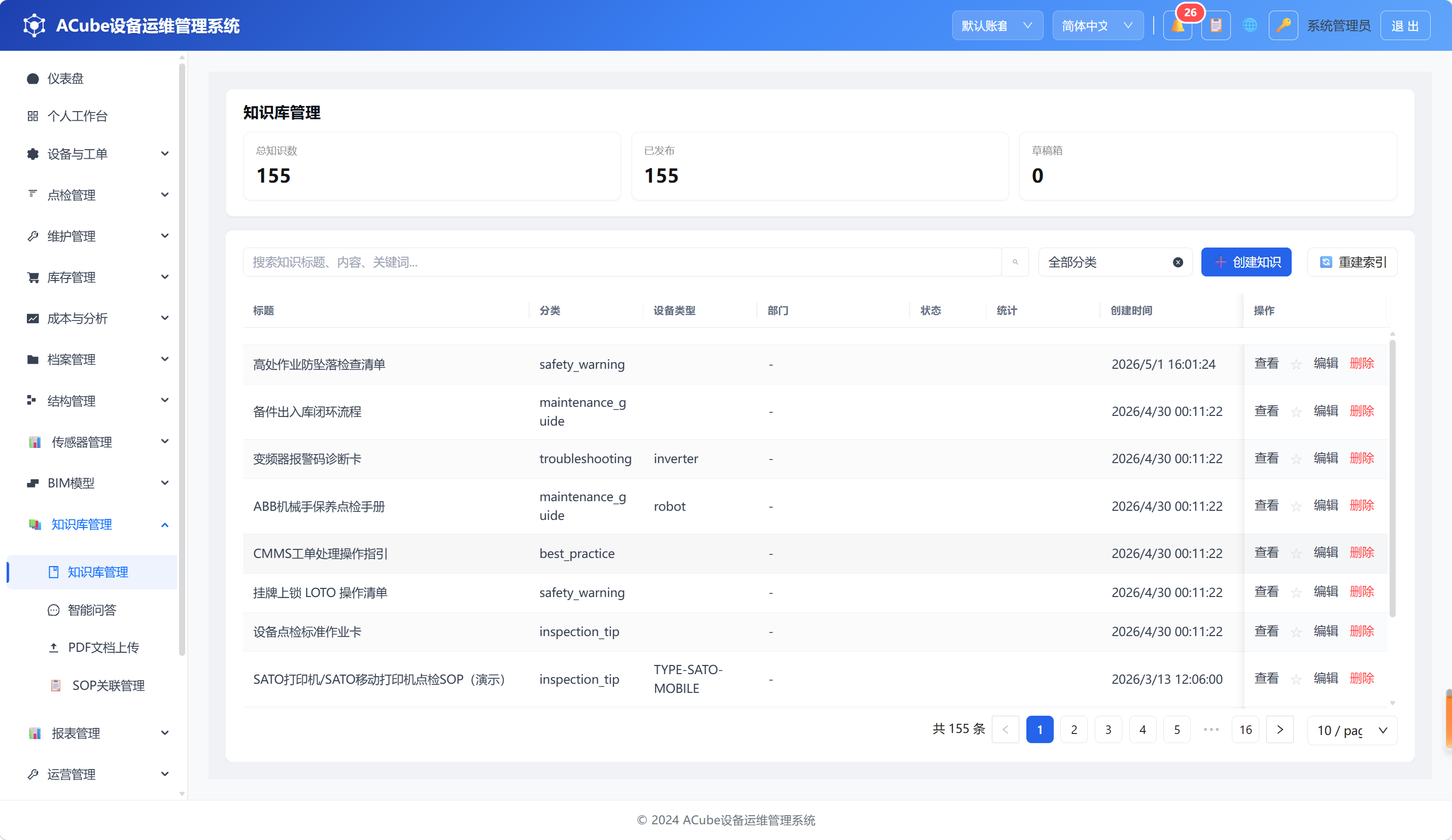
Task: Delete the 挂牌上锁 LOTO 操作清单 row
Action: click(1362, 591)
